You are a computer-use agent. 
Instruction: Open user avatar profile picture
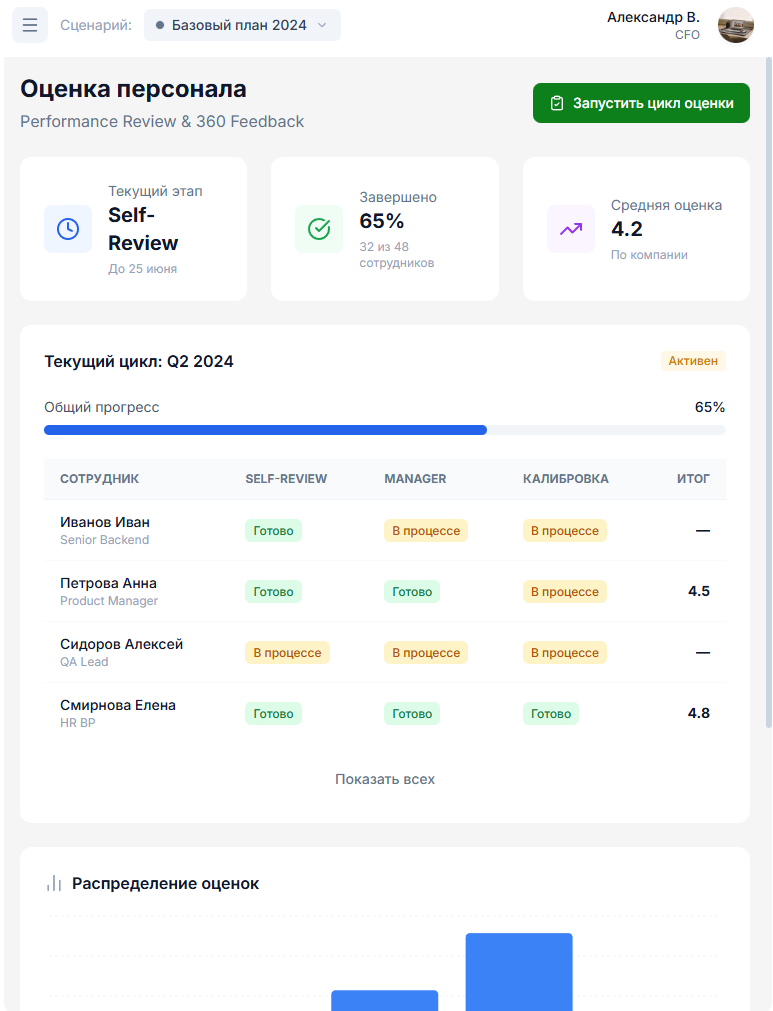[x=736, y=25]
